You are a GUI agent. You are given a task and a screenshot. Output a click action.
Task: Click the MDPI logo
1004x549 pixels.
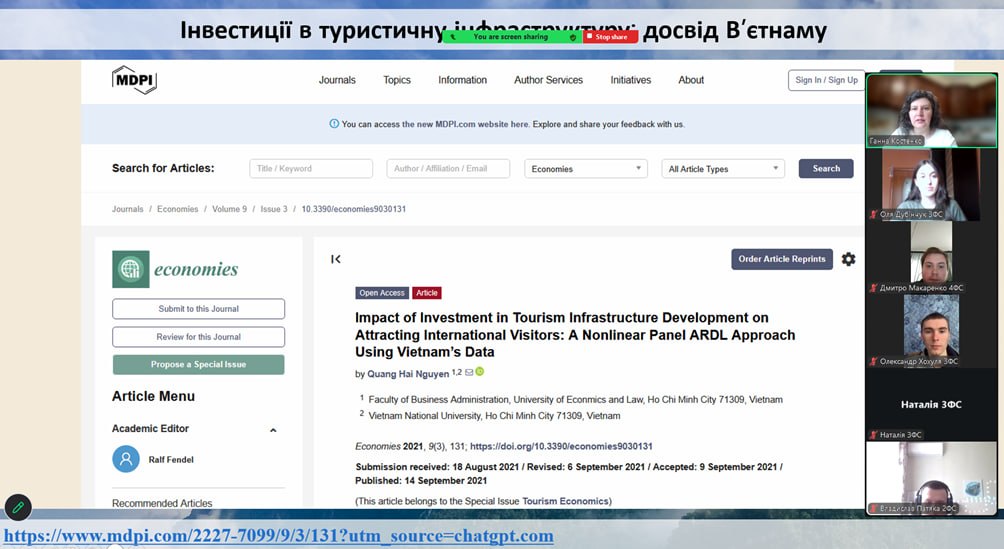point(133,80)
